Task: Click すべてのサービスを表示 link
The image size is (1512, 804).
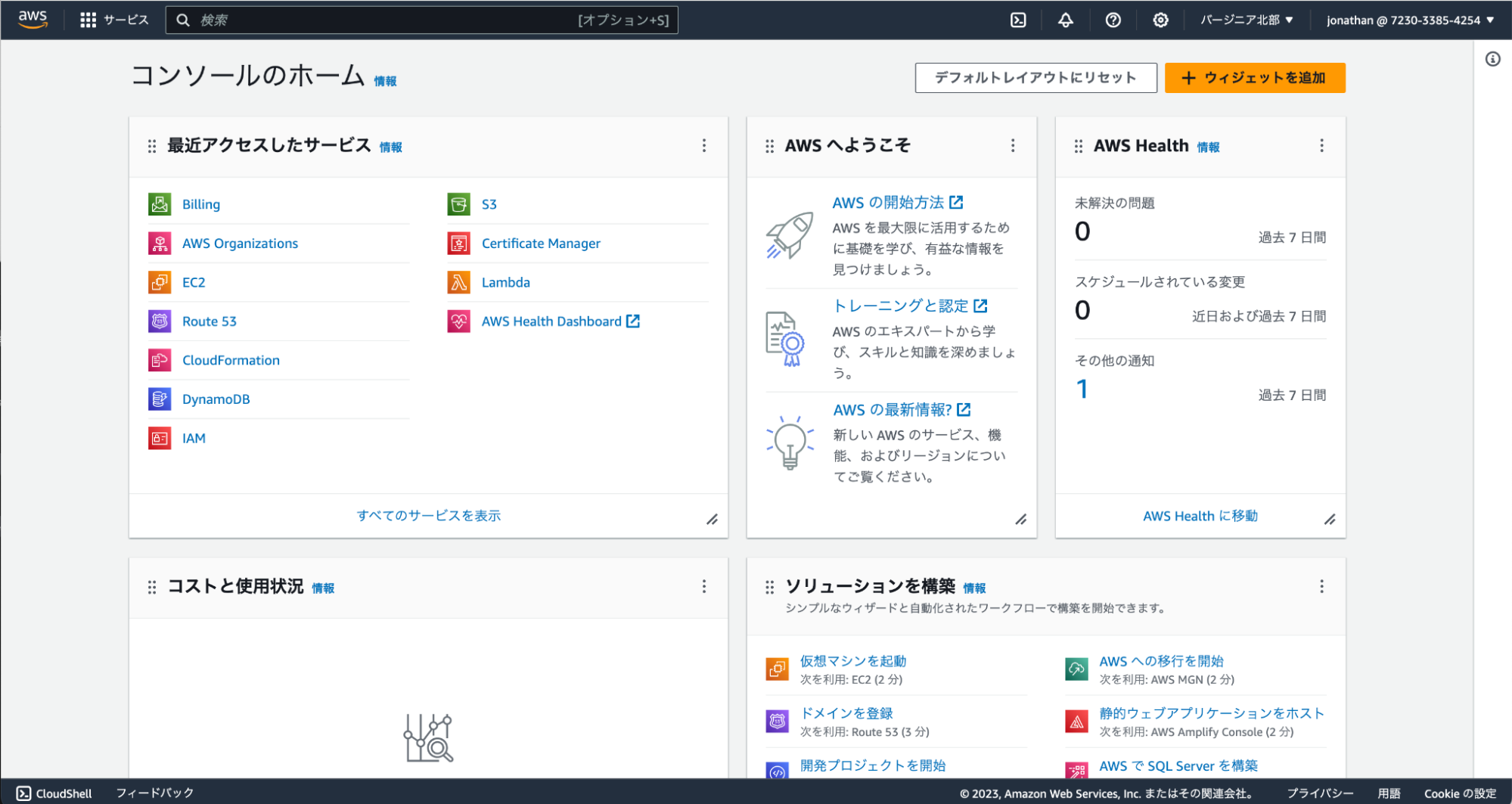Action: tap(429, 516)
